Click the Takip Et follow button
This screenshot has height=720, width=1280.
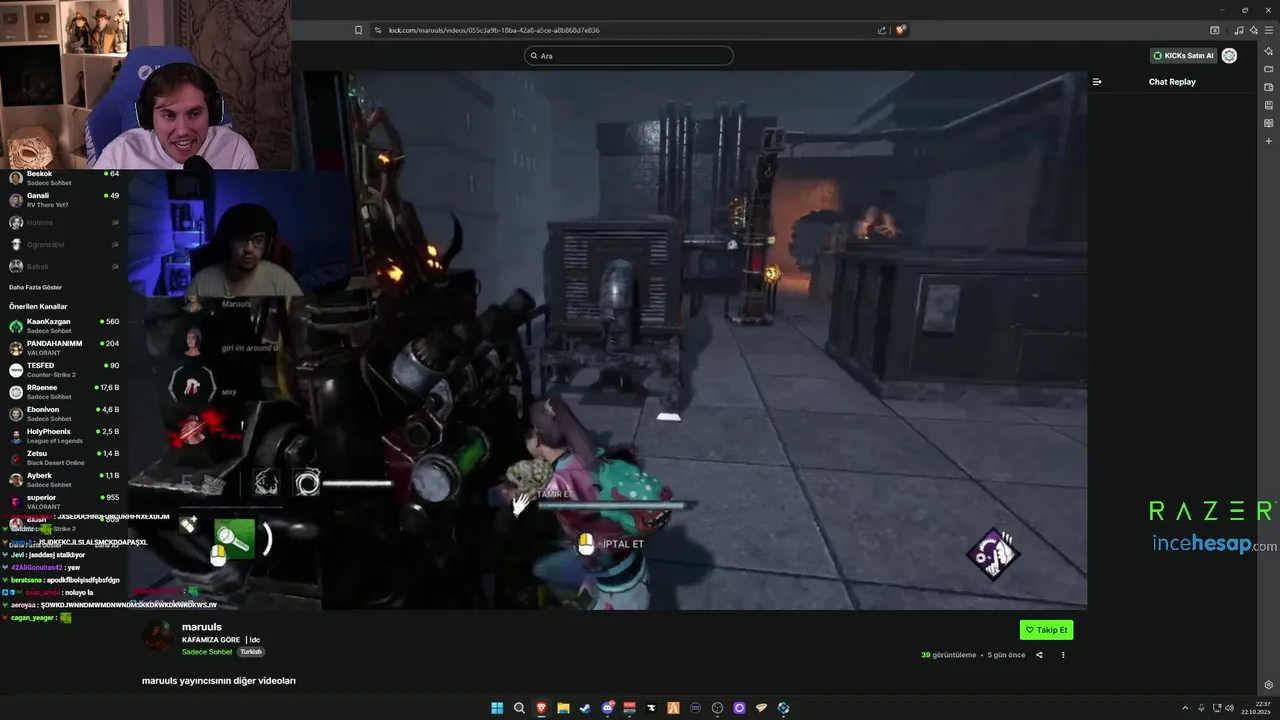[1046, 630]
